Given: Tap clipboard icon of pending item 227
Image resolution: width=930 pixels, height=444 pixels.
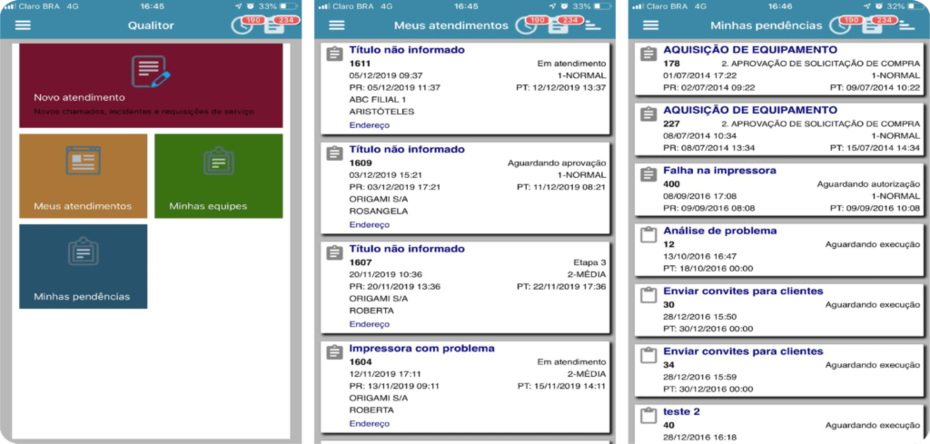Looking at the screenshot, I should 649,114.
